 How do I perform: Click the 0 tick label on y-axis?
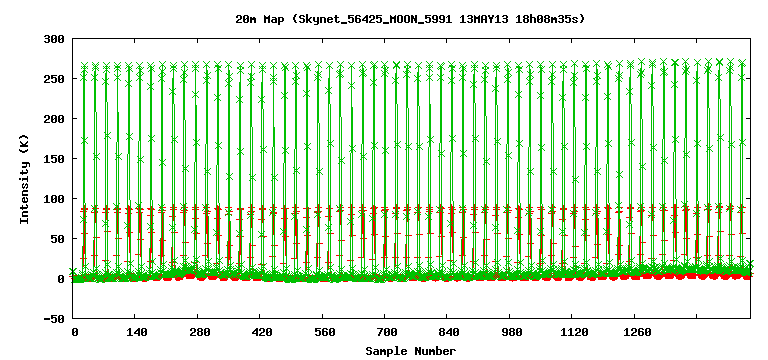pos(61,279)
